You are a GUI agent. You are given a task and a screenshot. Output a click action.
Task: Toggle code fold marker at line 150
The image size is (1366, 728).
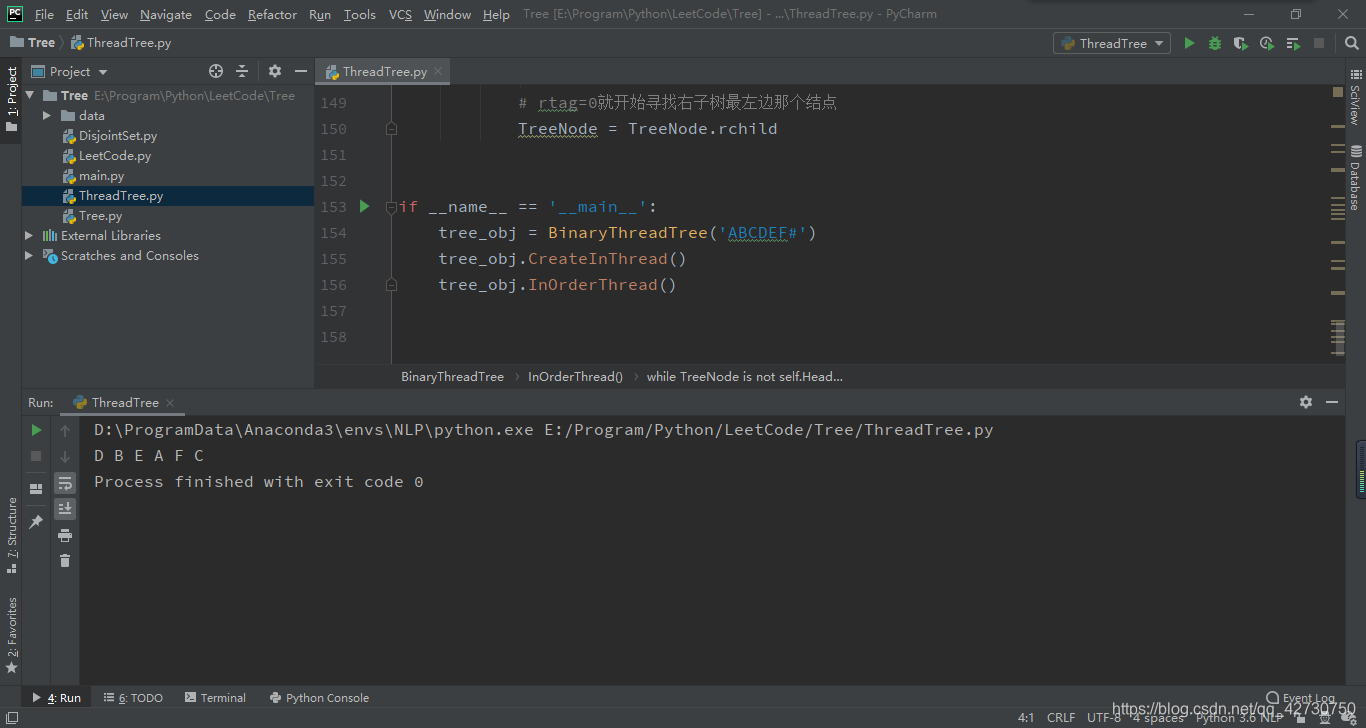391,129
